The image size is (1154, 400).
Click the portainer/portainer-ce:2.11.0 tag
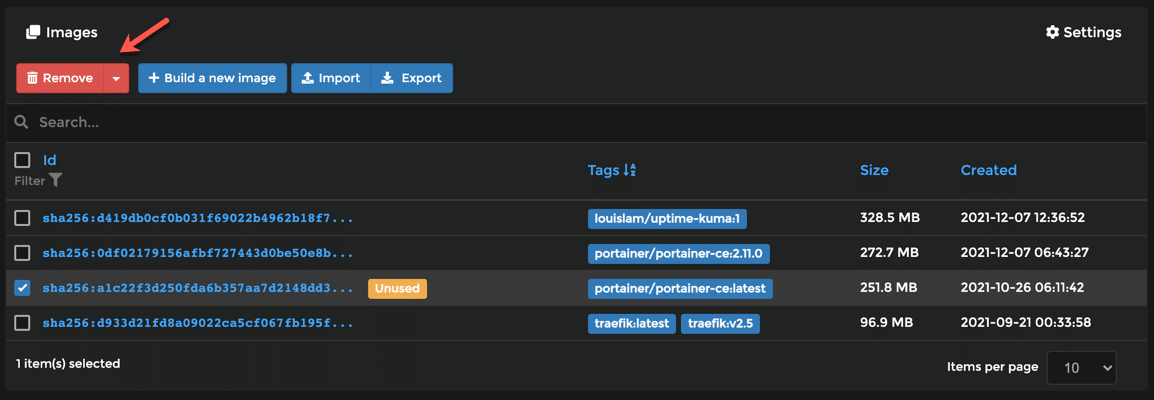(x=679, y=253)
